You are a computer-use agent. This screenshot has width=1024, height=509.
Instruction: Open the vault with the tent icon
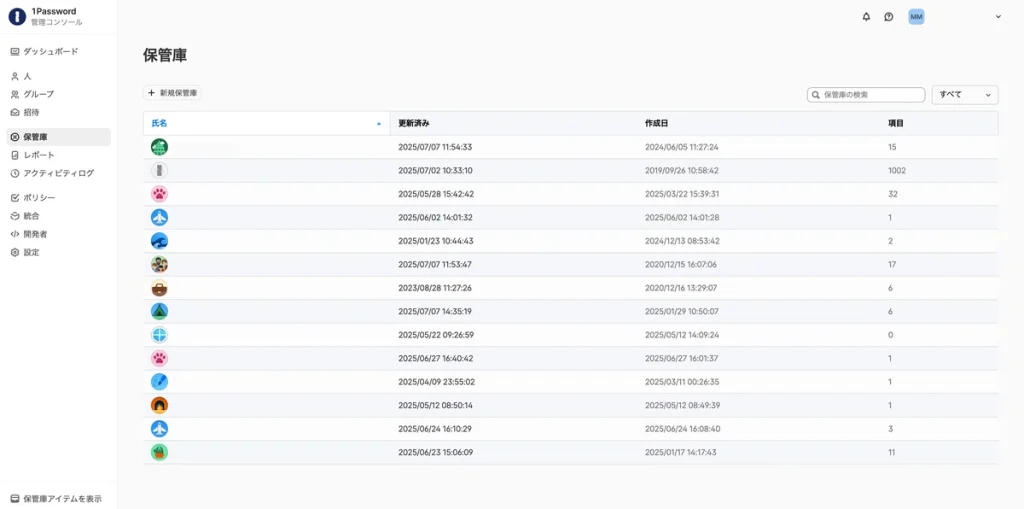coord(159,311)
